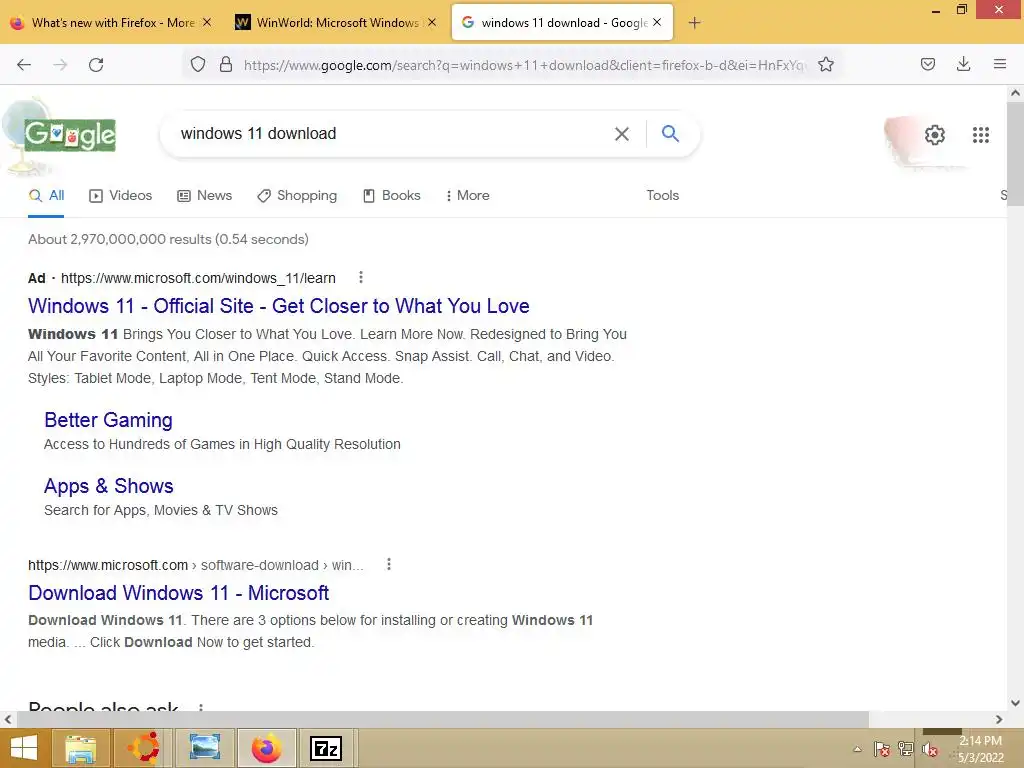Open the Apps & Shows sitelink
Viewport: 1024px width, 768px height.
tap(108, 486)
